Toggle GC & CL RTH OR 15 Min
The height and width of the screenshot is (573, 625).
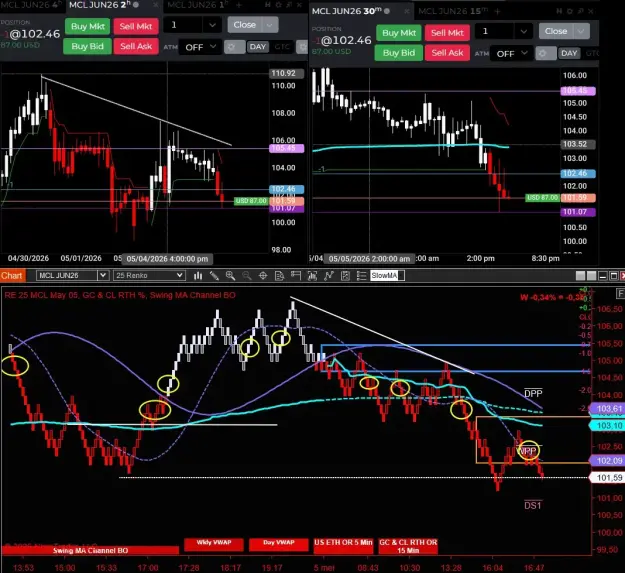[x=408, y=546]
